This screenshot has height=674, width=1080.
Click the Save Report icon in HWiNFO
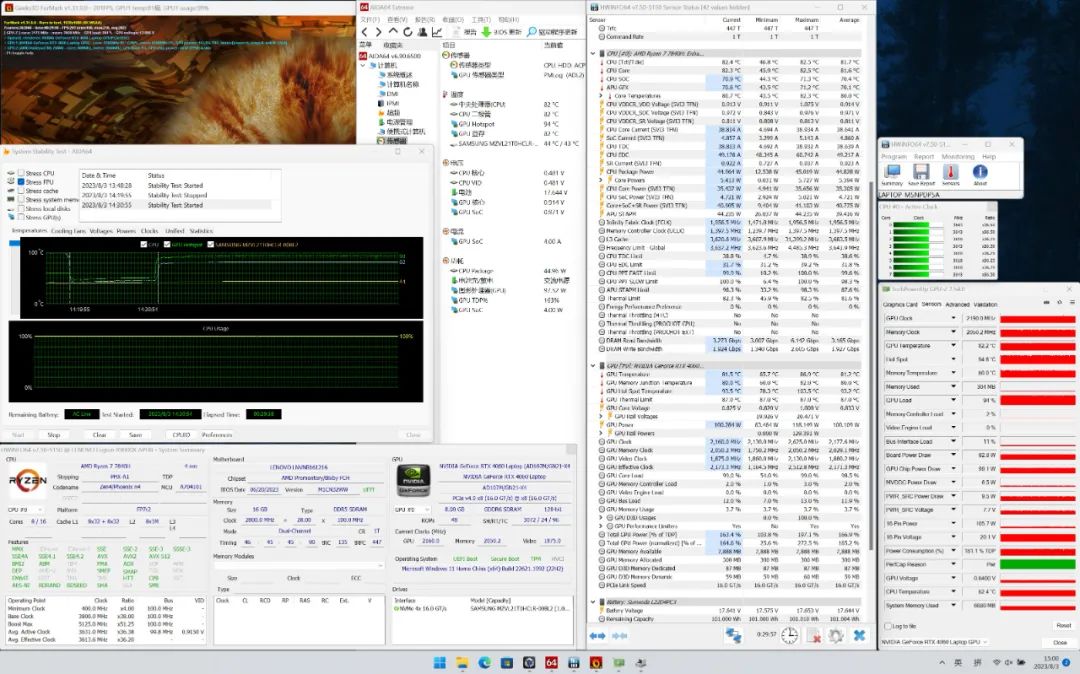click(921, 173)
